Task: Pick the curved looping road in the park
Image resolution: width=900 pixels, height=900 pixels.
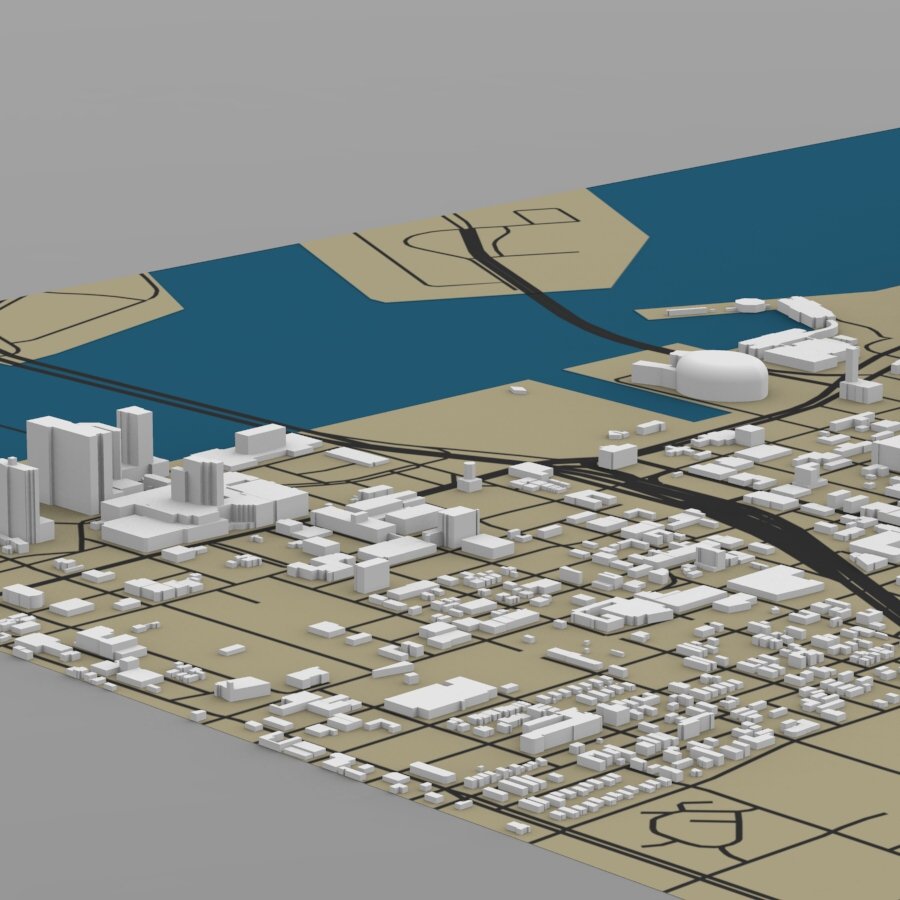Action: coord(696,831)
